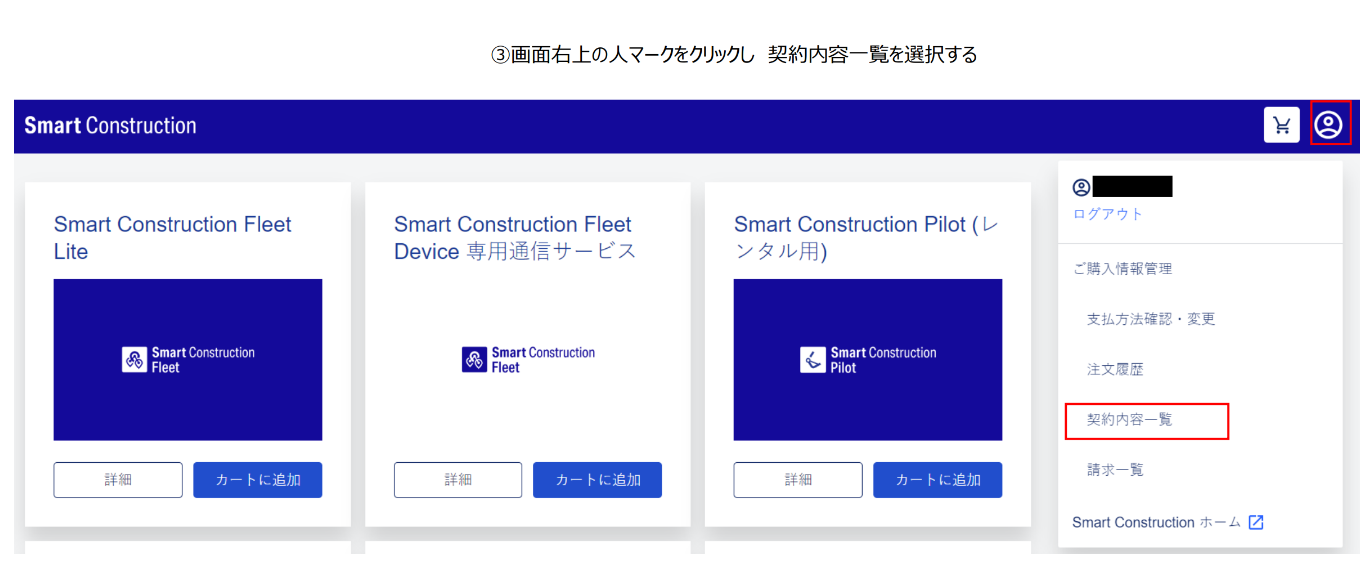View 詳細 of Smart Construction Pilot
The image size is (1367, 574).
tap(798, 480)
